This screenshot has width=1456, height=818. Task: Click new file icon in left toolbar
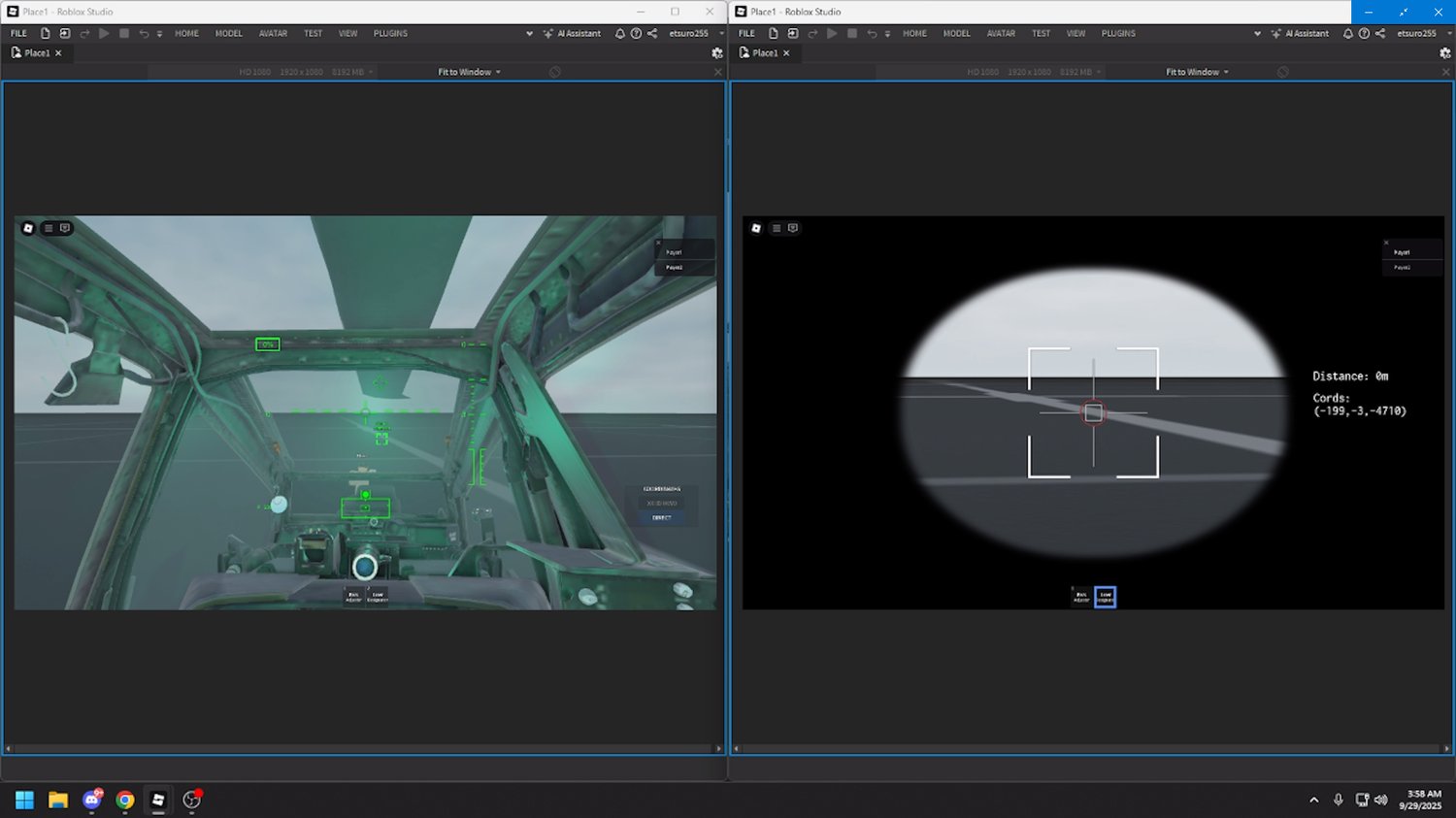click(45, 33)
